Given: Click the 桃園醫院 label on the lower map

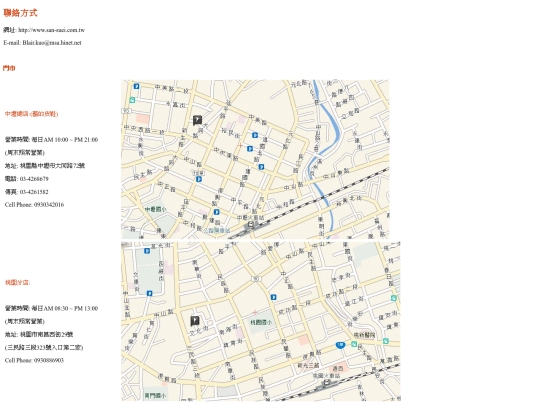Looking at the screenshot, I should (364, 335).
